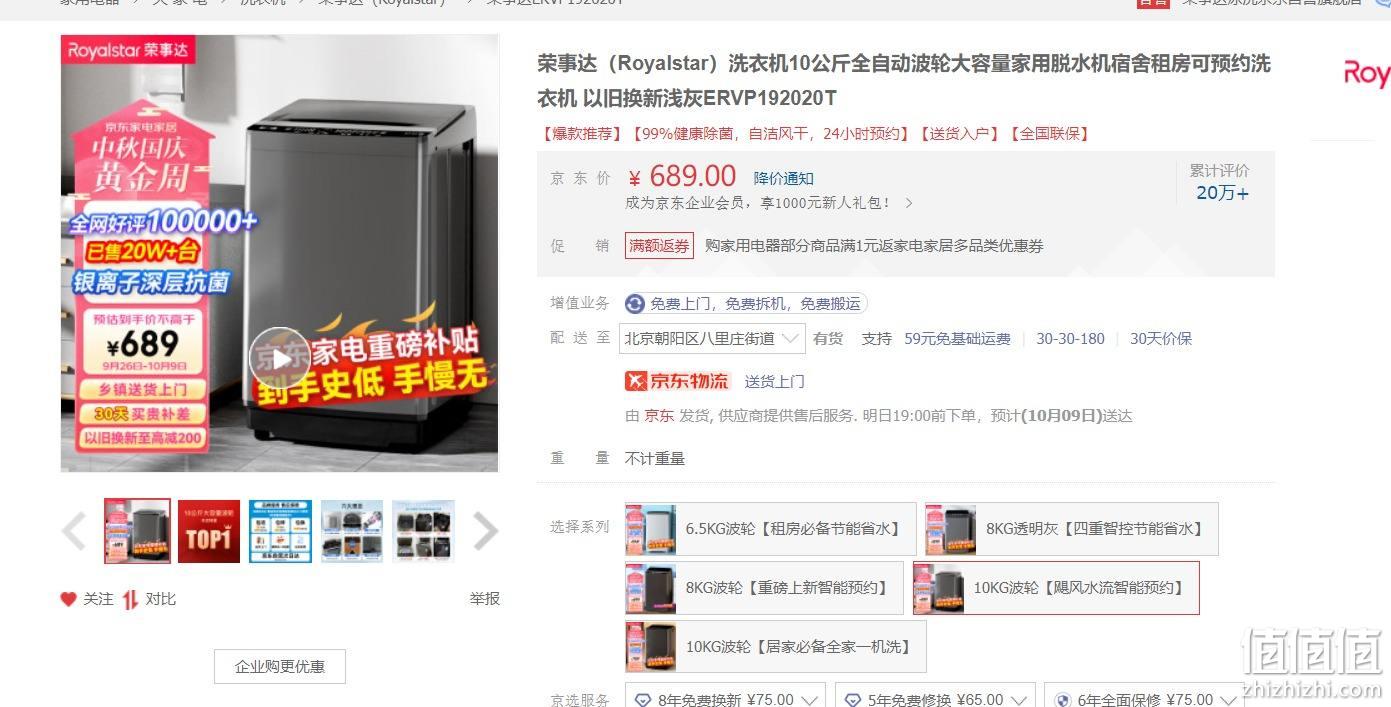Play the product video on main image
The height and width of the screenshot is (707, 1391).
[279, 358]
